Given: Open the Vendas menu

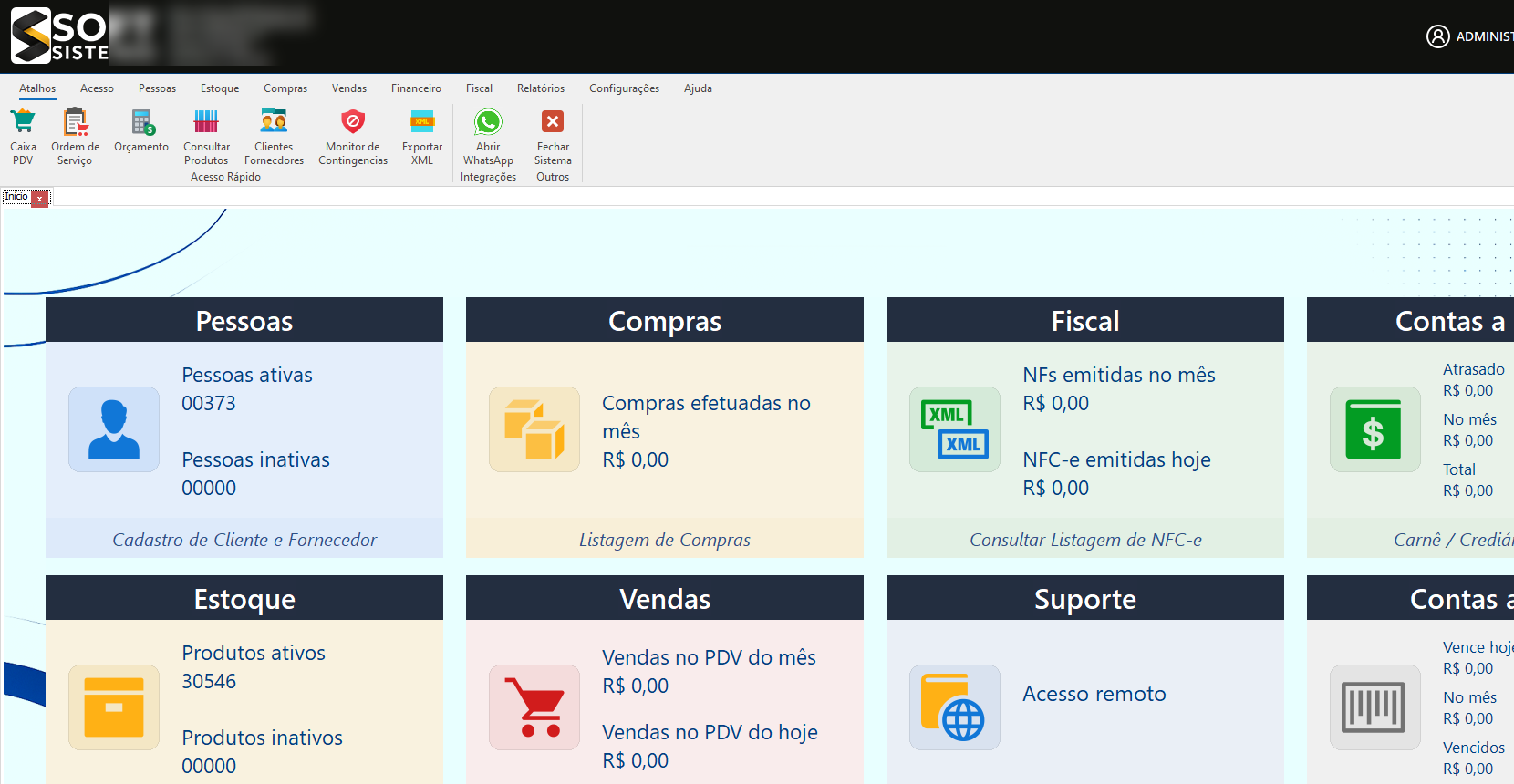Looking at the screenshot, I should click(x=349, y=88).
